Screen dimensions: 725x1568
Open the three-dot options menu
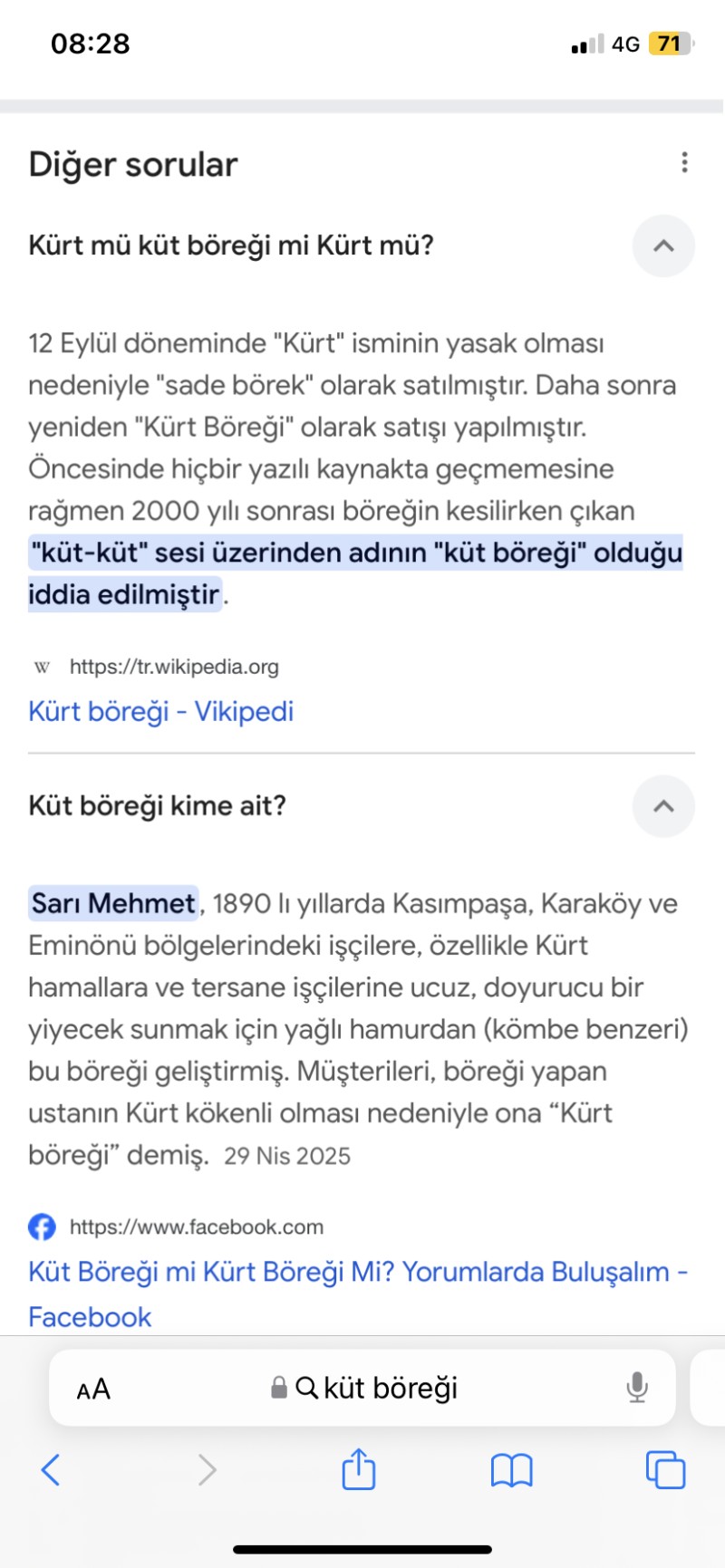pos(684,162)
